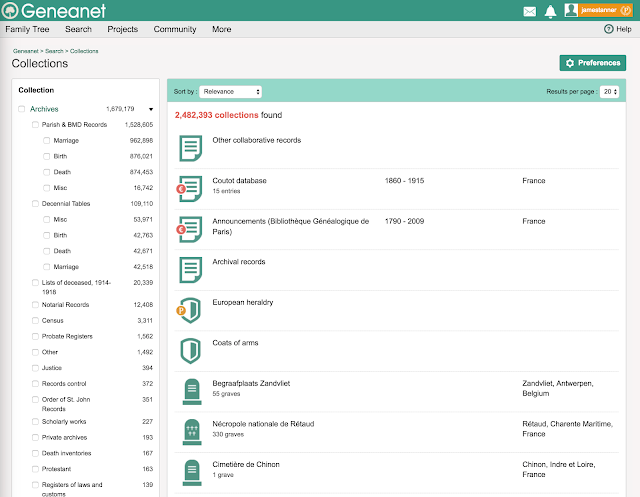Check the Death inventories checkbox

(x=35, y=453)
